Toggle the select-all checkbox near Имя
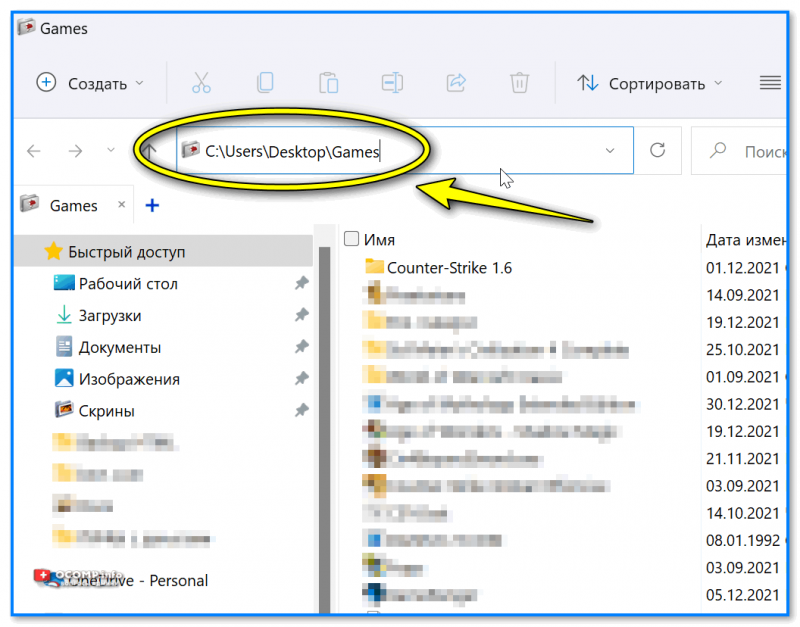Viewport: 800px width, 627px height. coord(351,239)
